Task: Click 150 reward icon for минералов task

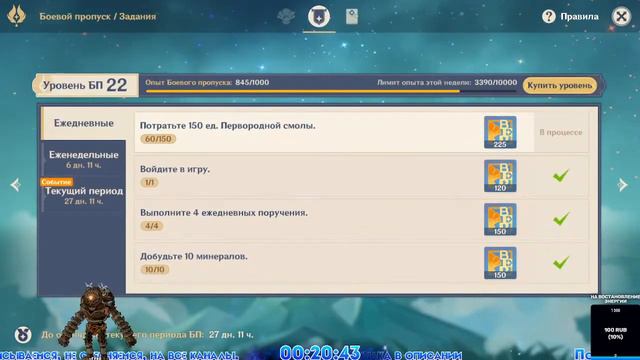Action: 500,263
